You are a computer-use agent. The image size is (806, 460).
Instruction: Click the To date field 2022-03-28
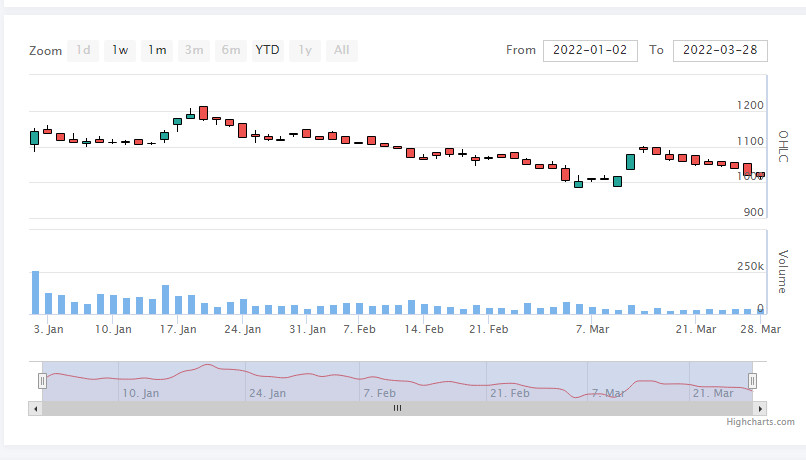click(720, 50)
